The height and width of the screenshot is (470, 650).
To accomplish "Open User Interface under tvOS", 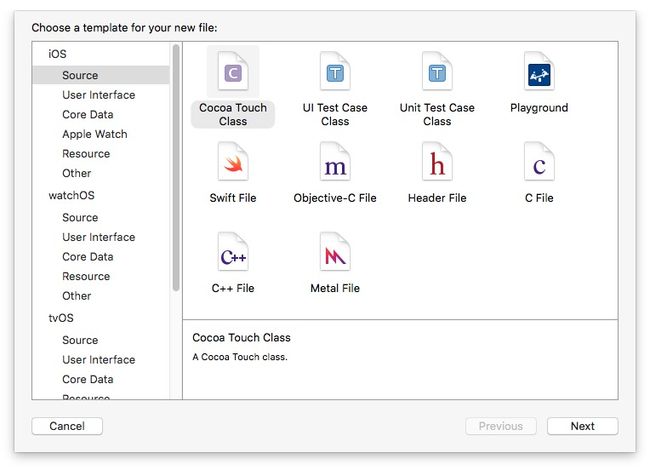I will (99, 360).
